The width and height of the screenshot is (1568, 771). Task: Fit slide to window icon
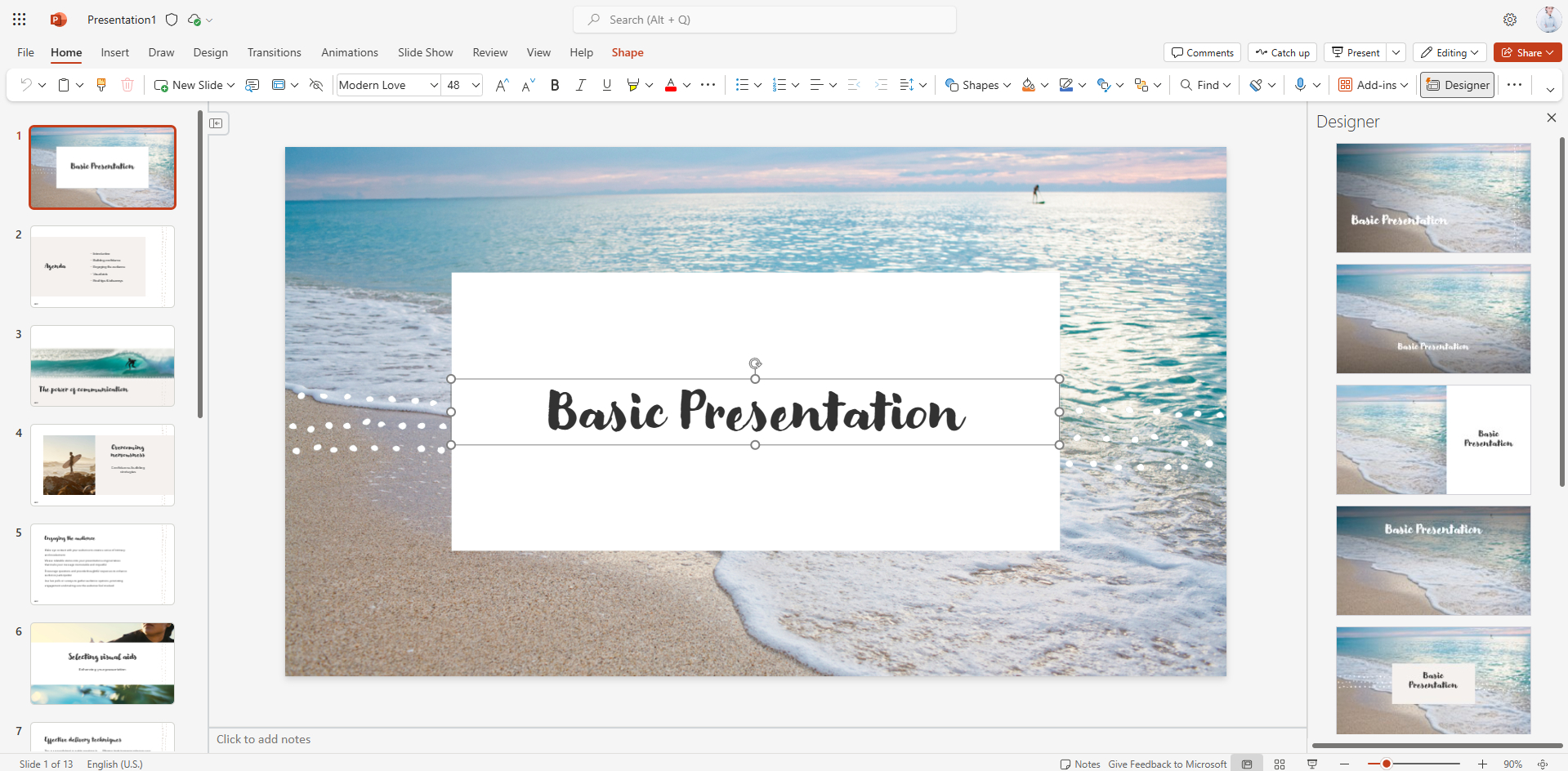1543,764
